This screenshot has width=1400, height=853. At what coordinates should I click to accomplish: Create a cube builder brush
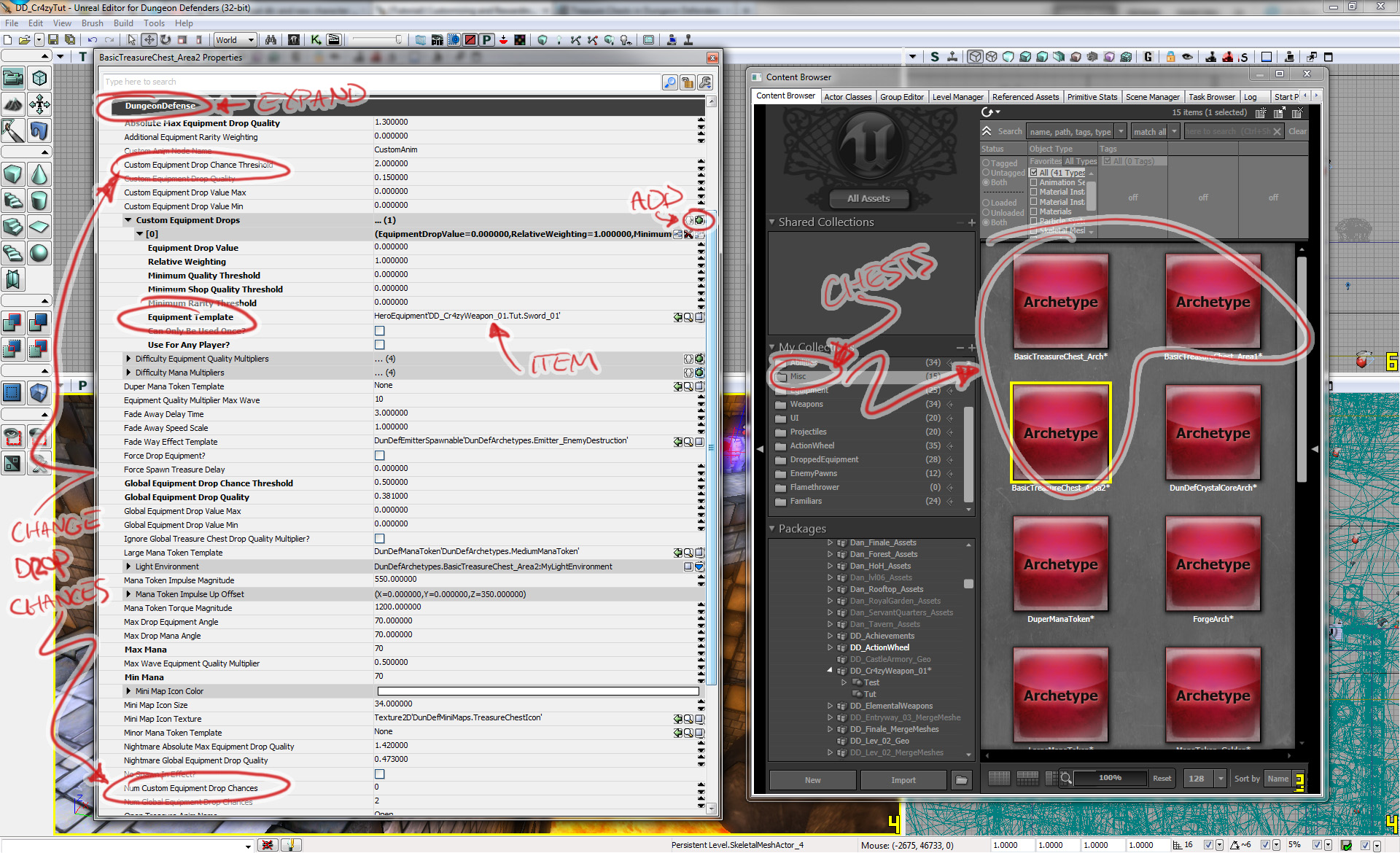pyautogui.click(x=13, y=174)
